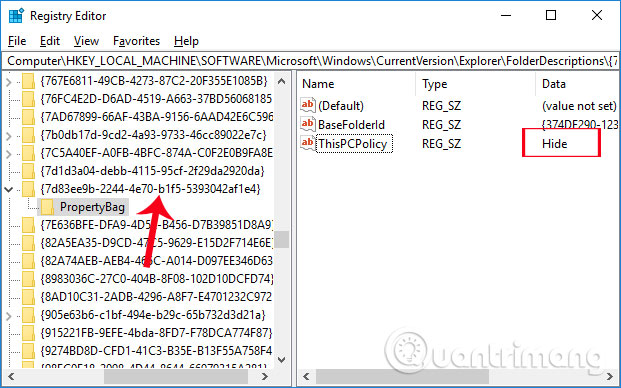Click the PropertyBag folder icon
This screenshot has height=388, width=621.
tap(48, 207)
